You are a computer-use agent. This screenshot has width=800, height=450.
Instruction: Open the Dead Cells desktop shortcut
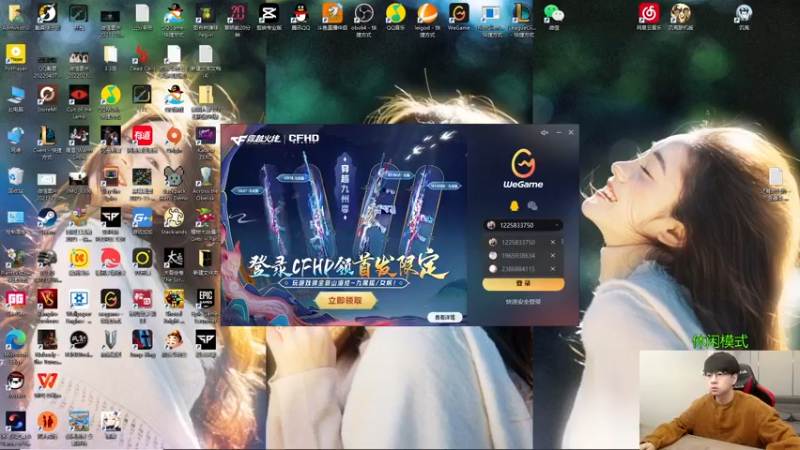142,57
